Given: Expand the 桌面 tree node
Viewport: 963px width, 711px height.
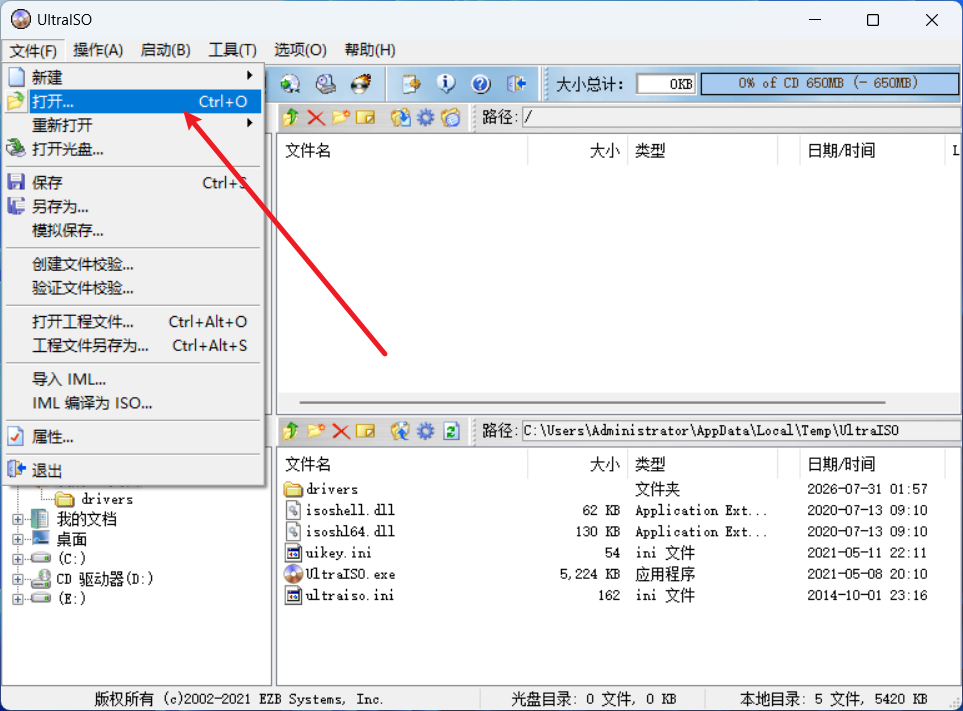Looking at the screenshot, I should point(18,540).
